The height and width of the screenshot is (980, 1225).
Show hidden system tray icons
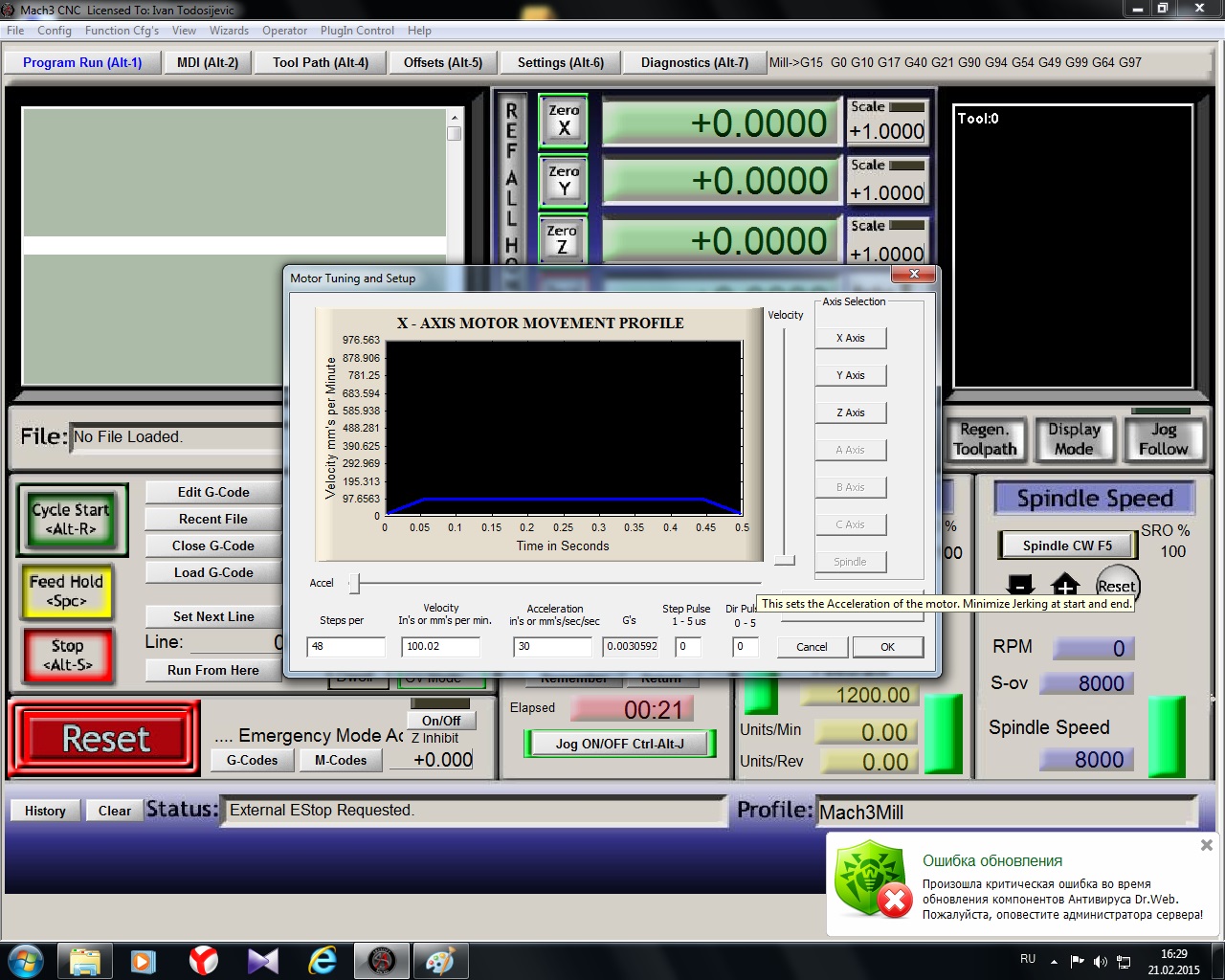pyautogui.click(x=1054, y=961)
